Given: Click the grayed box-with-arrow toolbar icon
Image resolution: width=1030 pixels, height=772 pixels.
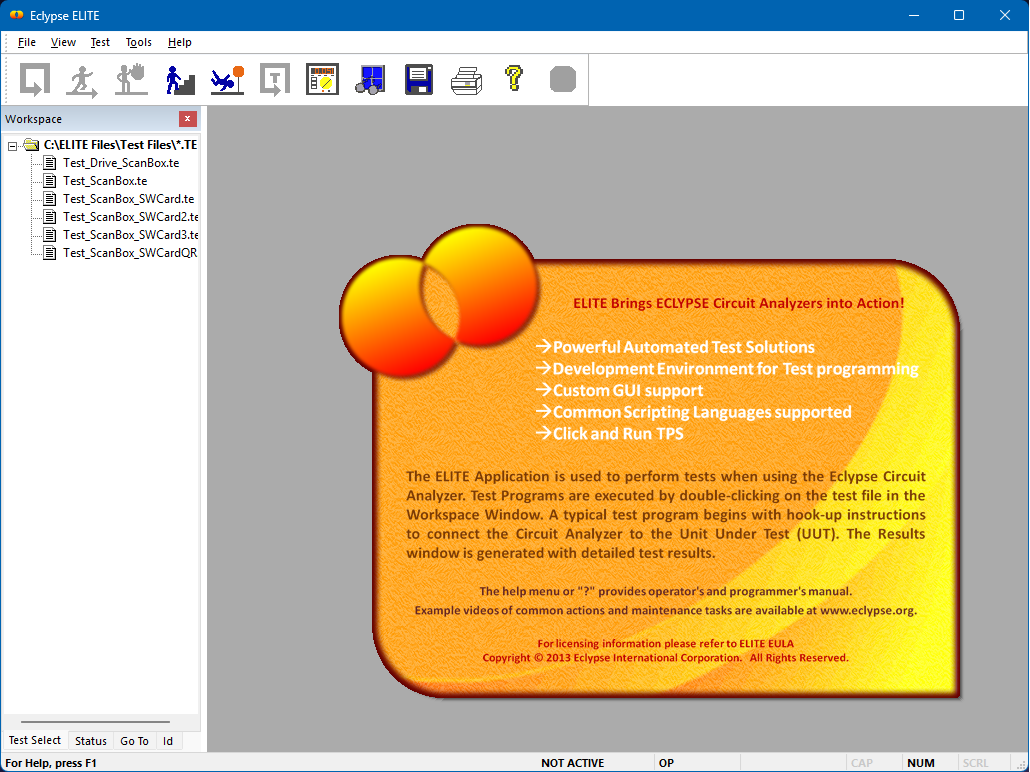Looking at the screenshot, I should point(35,80).
